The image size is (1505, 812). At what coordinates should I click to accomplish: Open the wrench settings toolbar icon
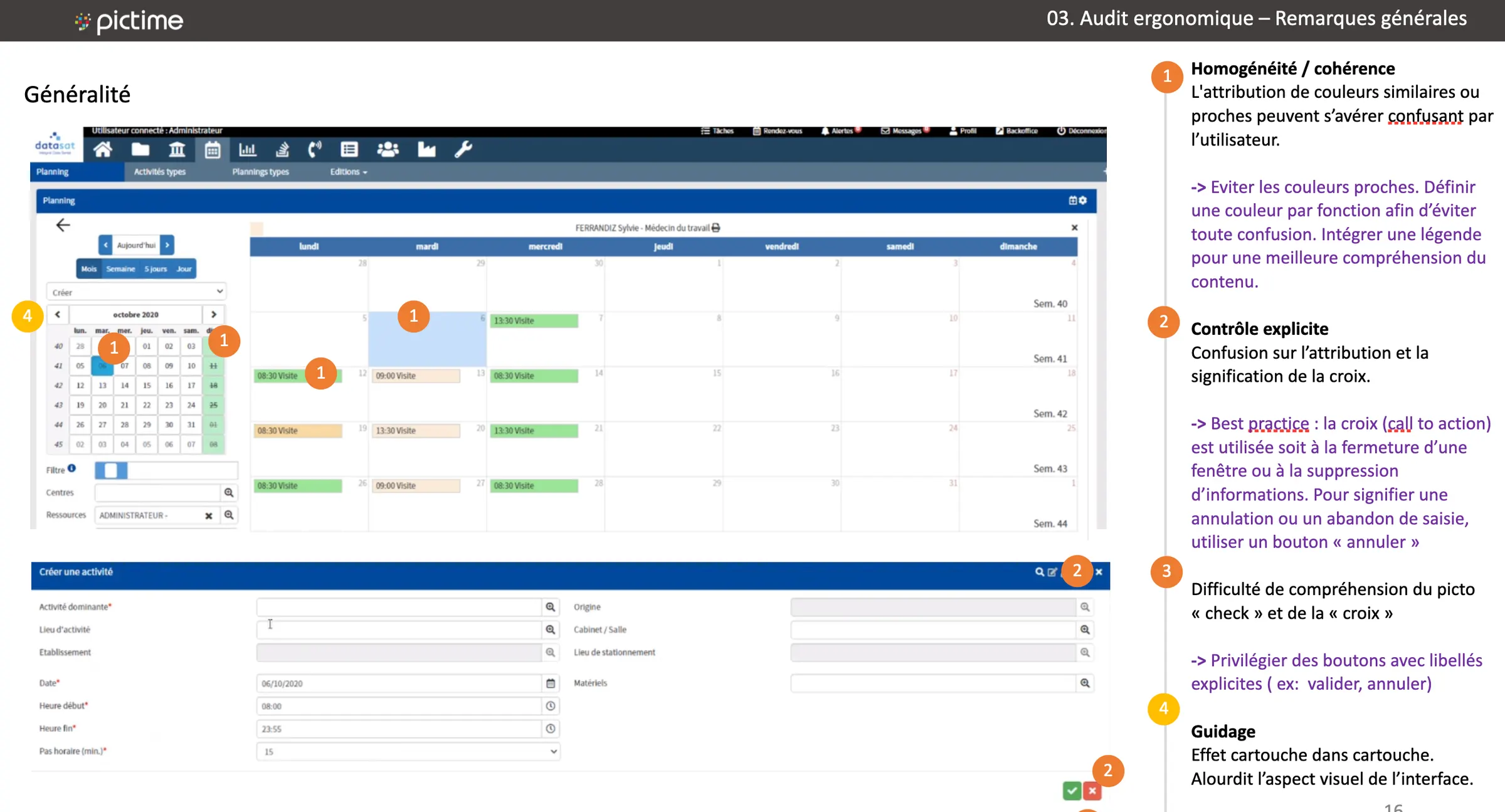[x=463, y=149]
